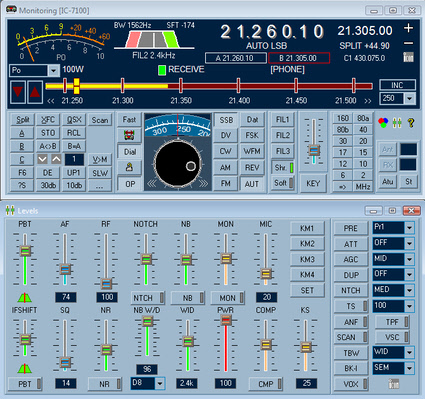This screenshot has height=399, width=425.
Task: Click the Fast tuning button
Action: coord(129,119)
